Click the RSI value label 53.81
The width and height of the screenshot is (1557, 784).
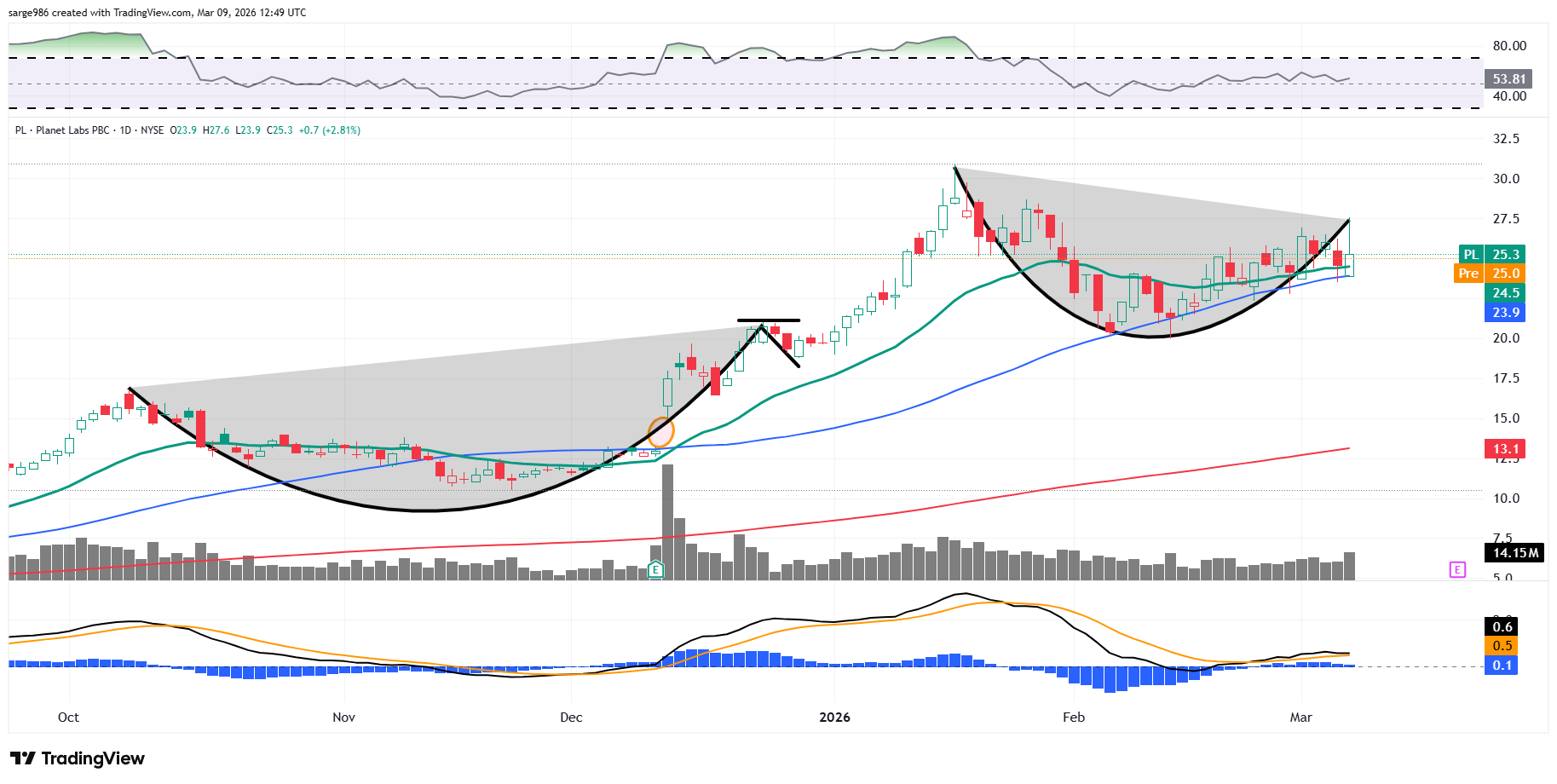(x=1508, y=79)
